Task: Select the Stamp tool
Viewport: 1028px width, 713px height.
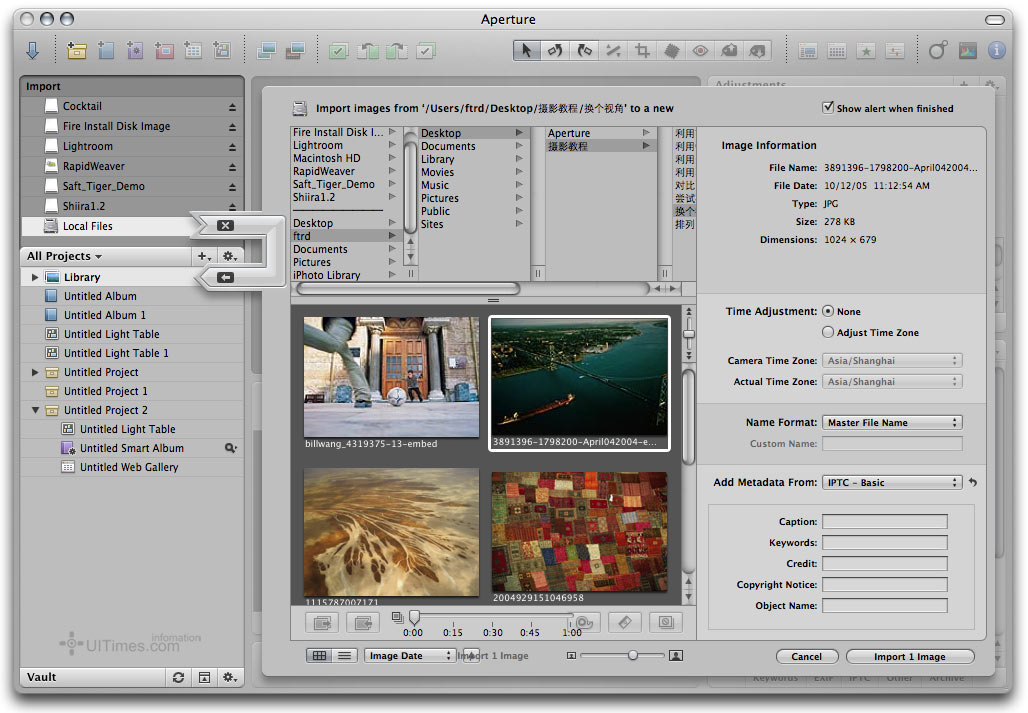Action: coord(757,50)
